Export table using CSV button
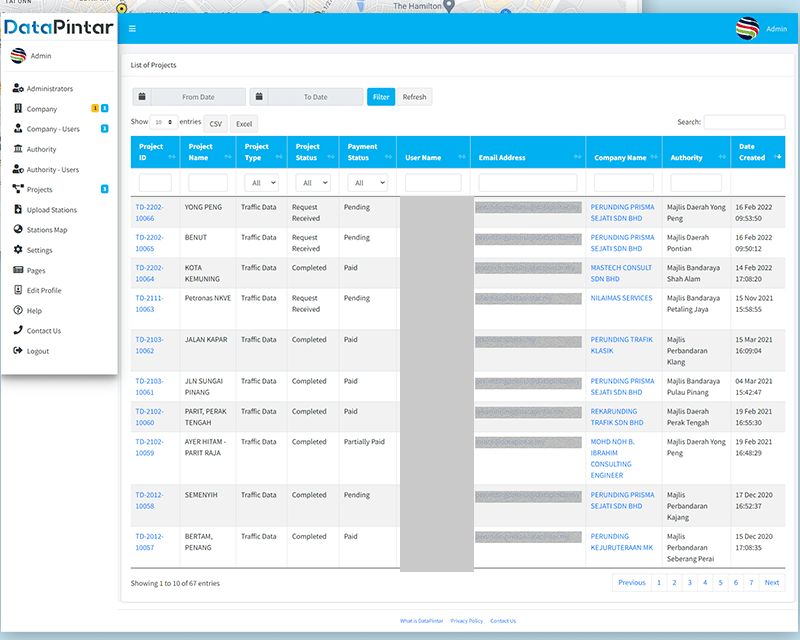The width and height of the screenshot is (800, 640). [215, 124]
